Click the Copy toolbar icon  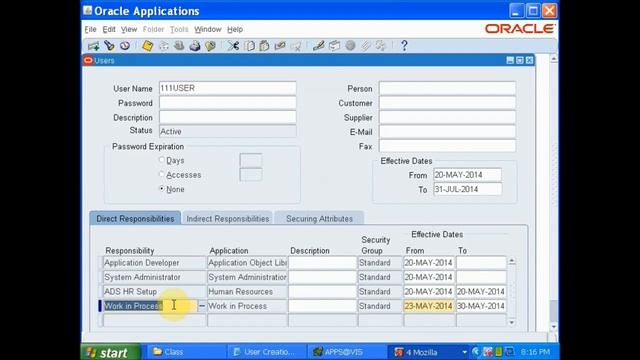249,46
